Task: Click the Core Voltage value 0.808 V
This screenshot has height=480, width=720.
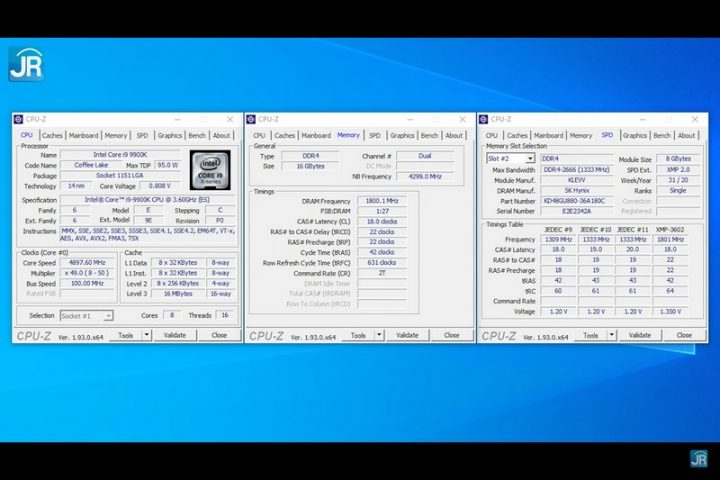Action: click(x=160, y=186)
